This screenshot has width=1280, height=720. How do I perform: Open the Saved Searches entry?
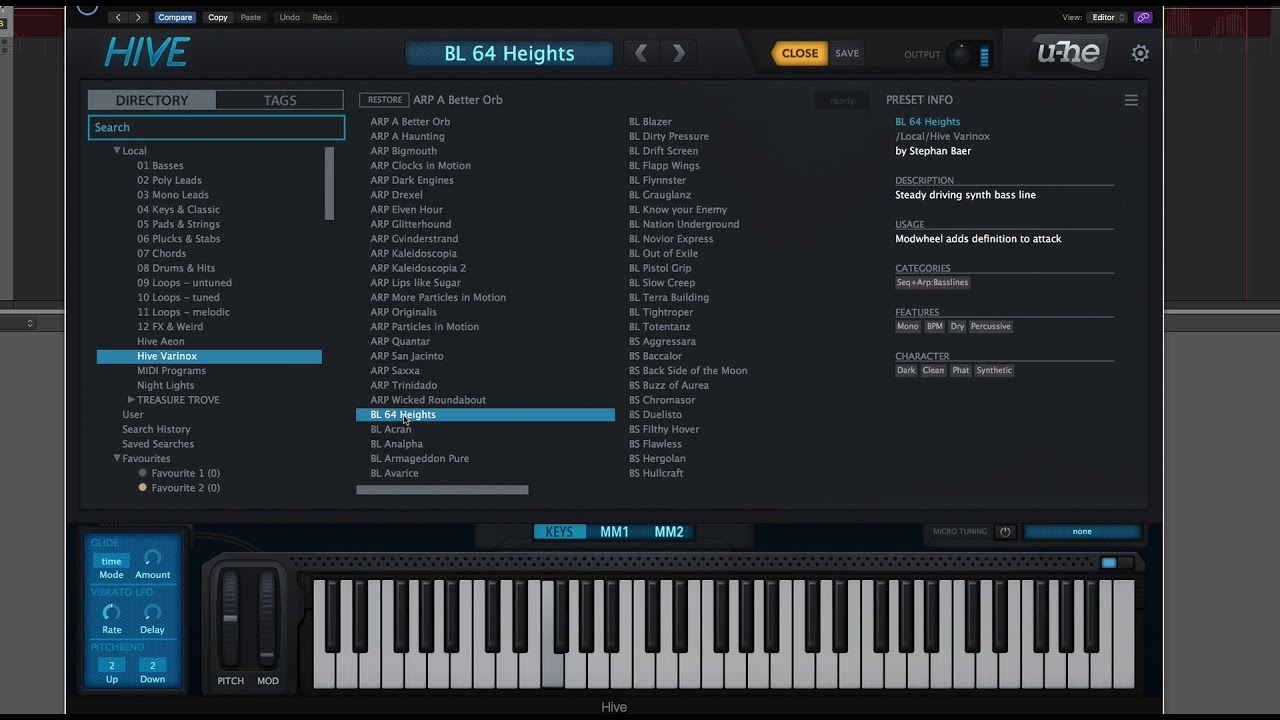coord(158,444)
